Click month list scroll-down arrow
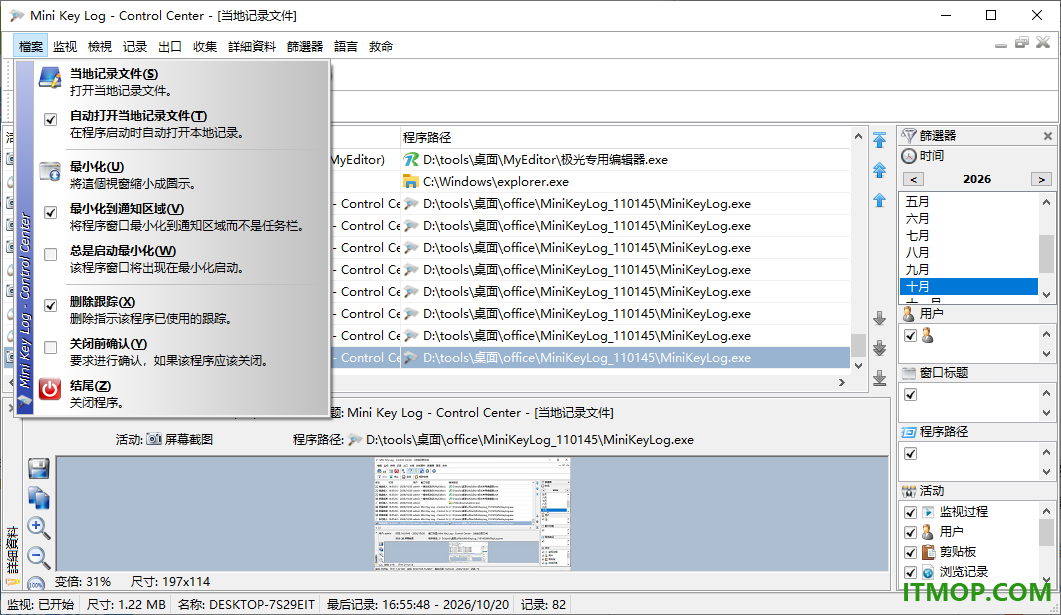 coord(1046,295)
